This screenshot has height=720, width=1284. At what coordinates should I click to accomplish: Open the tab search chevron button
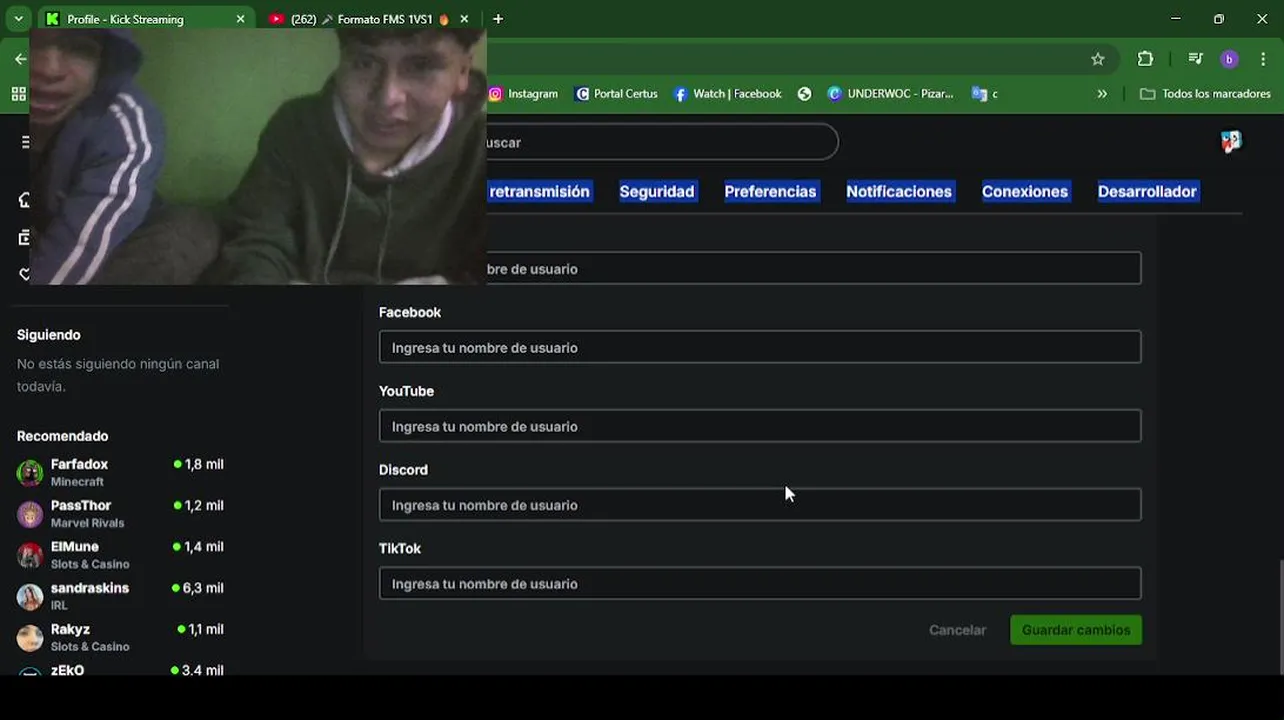click(17, 18)
